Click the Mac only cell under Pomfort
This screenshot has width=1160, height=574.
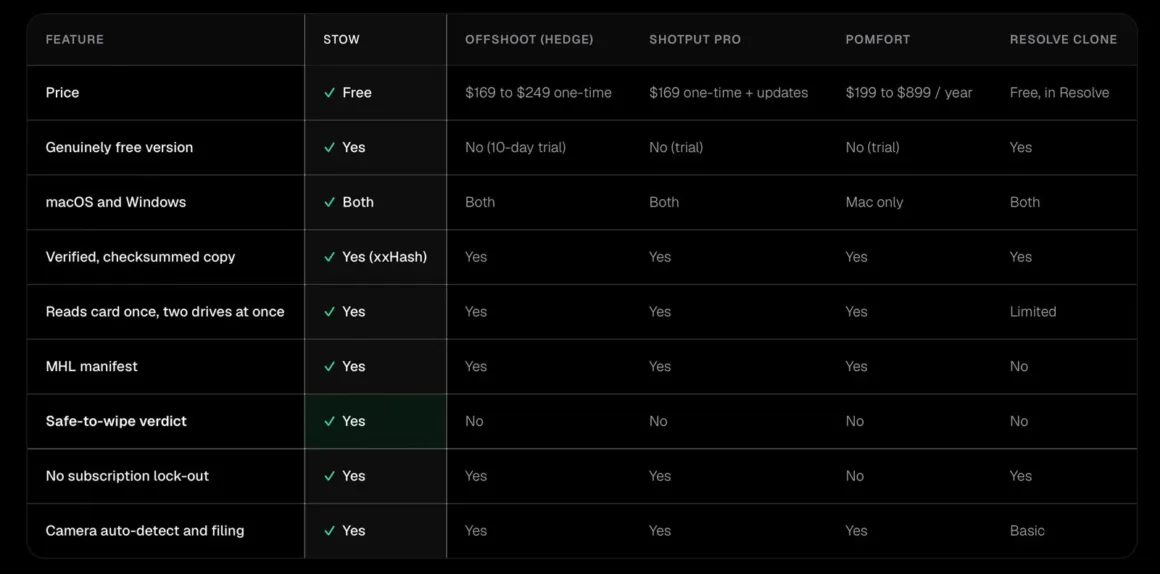click(x=874, y=203)
